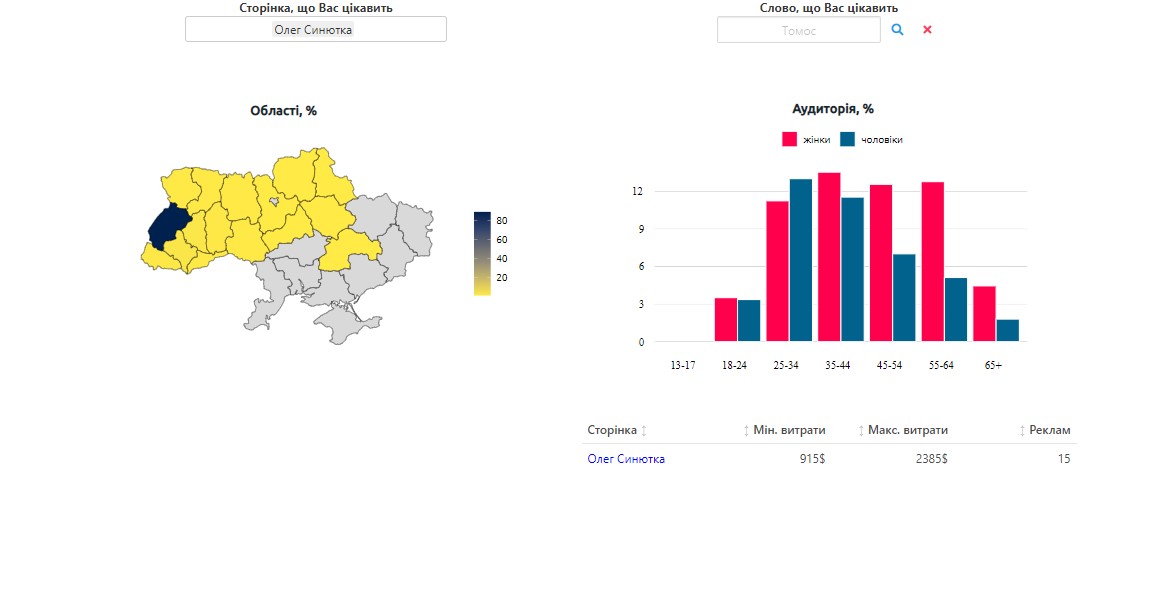
Task: Click the magnifier search icon
Action: coord(897,30)
